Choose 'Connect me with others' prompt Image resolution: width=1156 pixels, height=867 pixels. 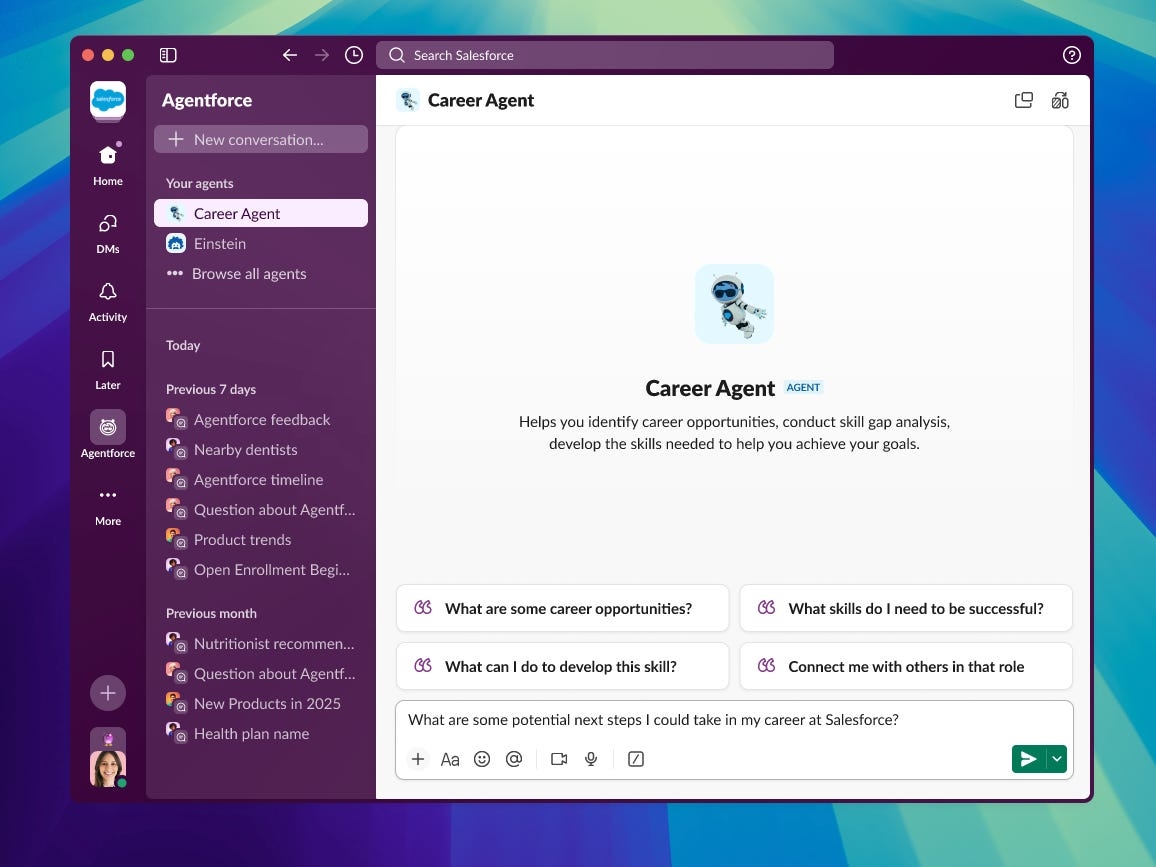[x=906, y=666]
